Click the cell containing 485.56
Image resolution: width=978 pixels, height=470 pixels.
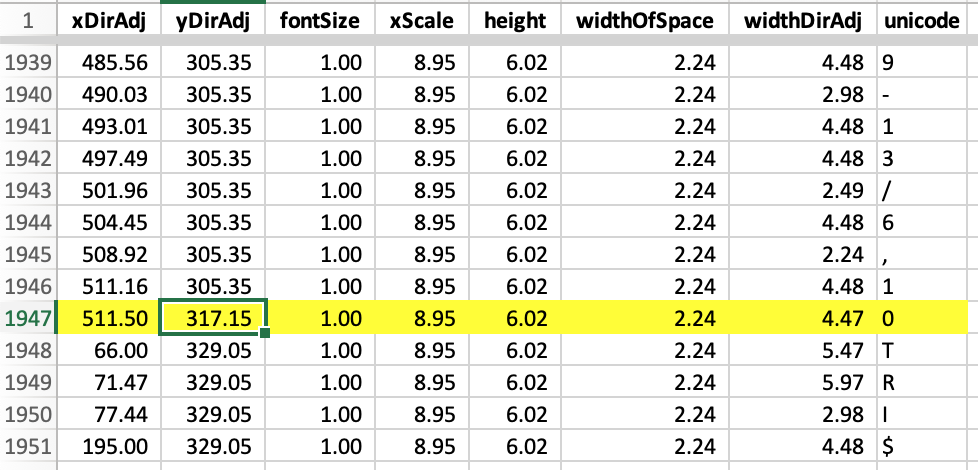106,63
